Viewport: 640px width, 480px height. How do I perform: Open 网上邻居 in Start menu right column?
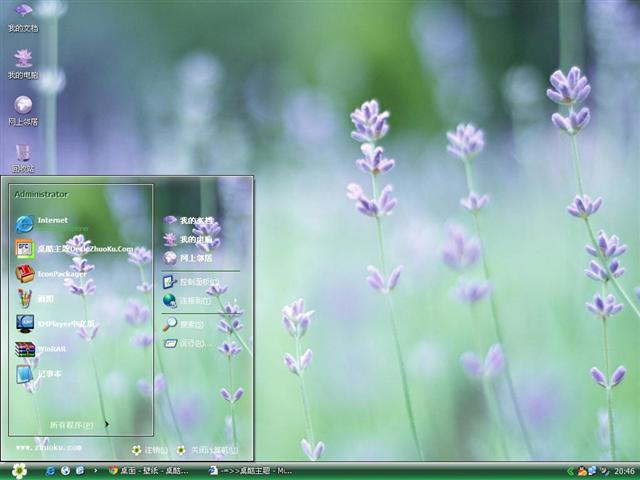(x=188, y=258)
